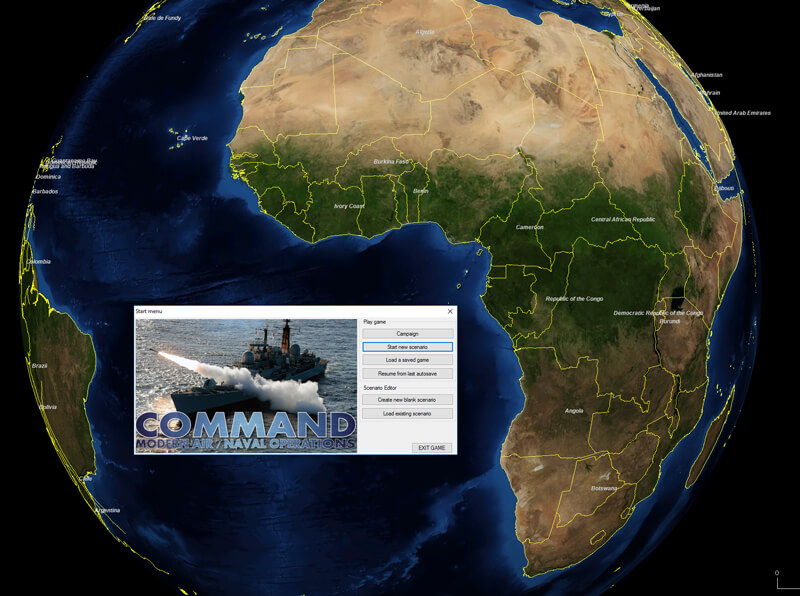
Task: Load existing scenario in editor
Action: pos(407,413)
